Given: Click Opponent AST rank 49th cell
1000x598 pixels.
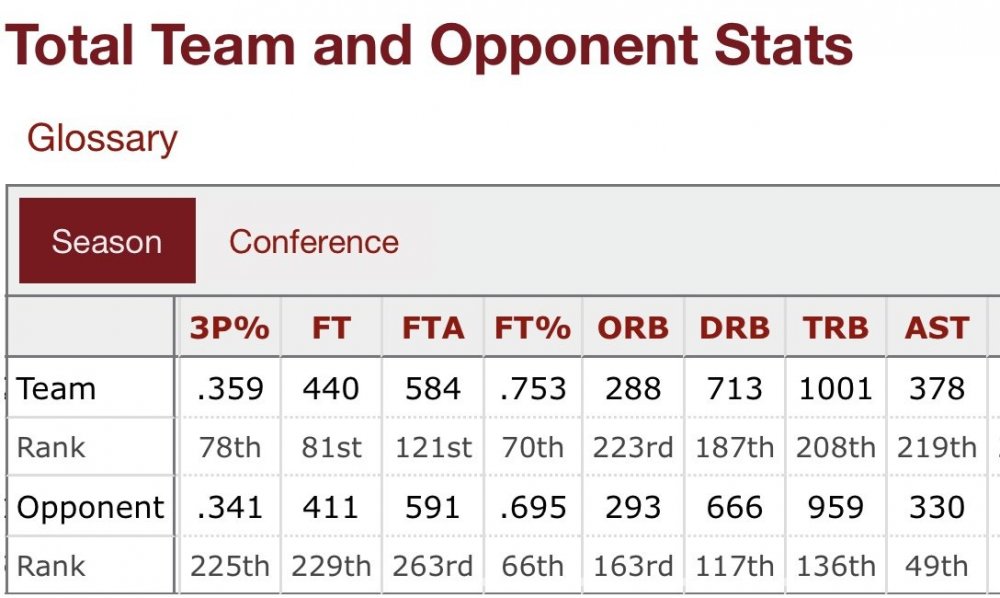Looking at the screenshot, I should (x=937, y=567).
